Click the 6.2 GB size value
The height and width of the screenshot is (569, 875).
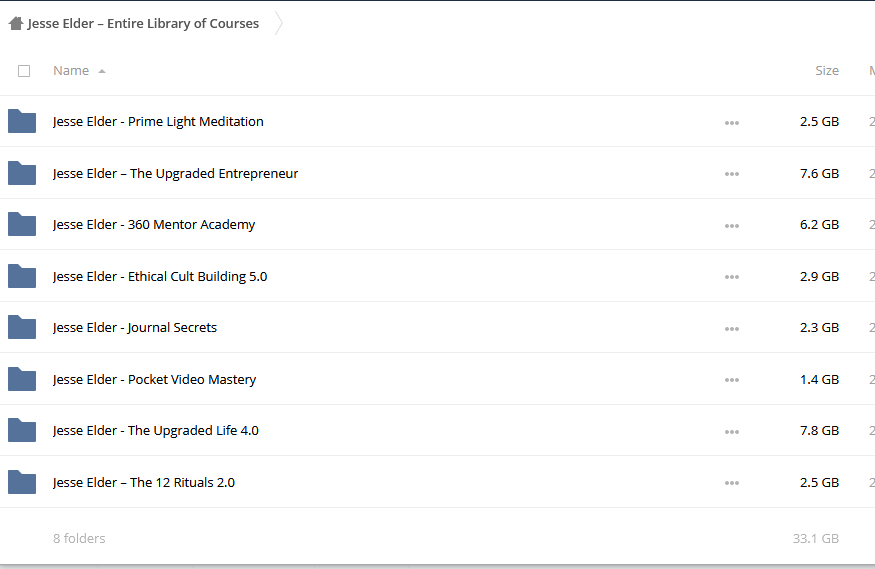tap(819, 225)
